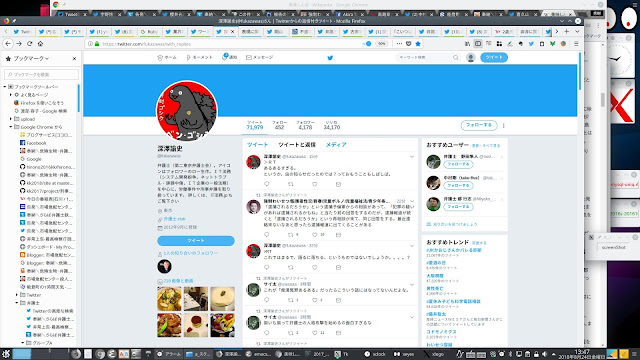Expand the Twitter bookmark folder
The width and height of the screenshot is (640, 360).
point(17,295)
